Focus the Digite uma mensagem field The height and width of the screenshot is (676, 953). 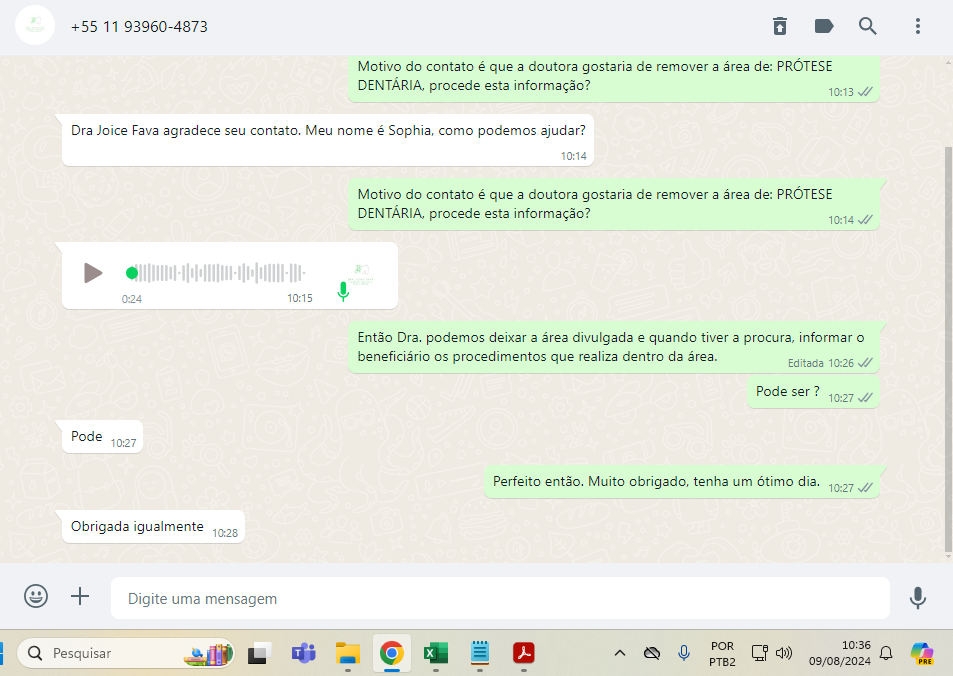click(x=500, y=598)
